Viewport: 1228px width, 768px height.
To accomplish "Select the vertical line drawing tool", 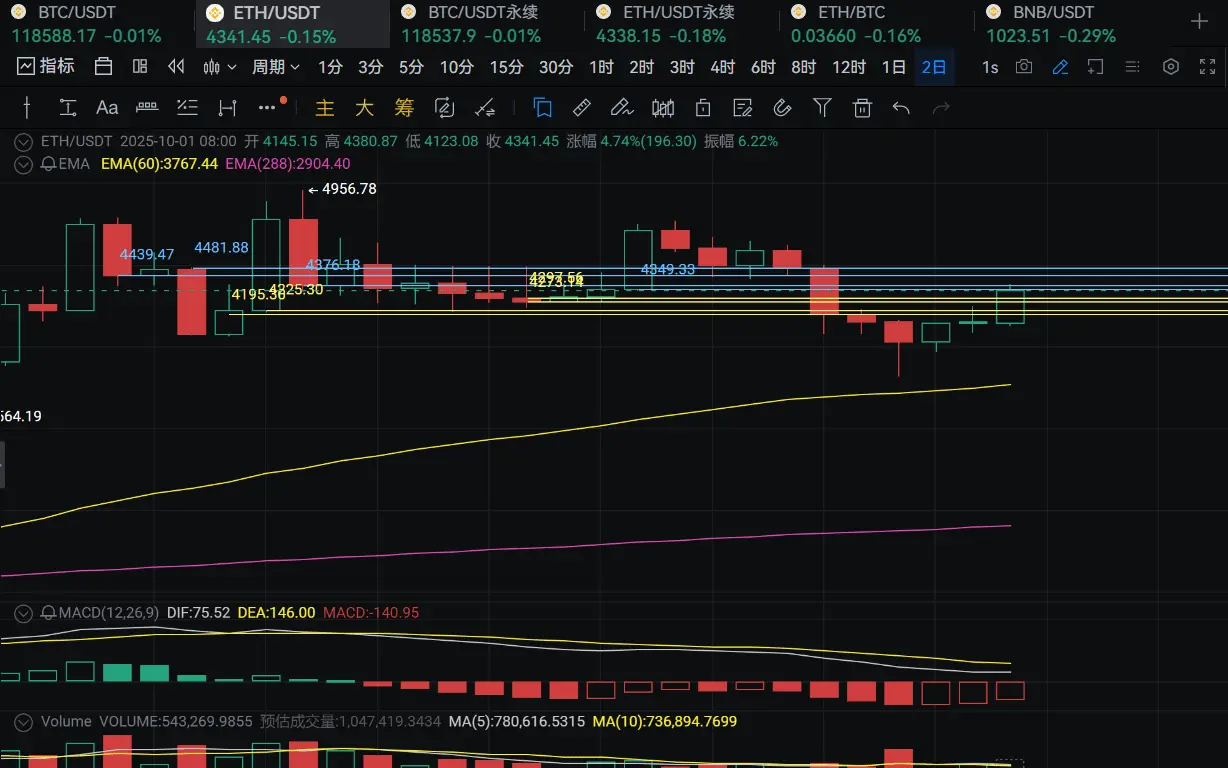I will pyautogui.click(x=27, y=108).
